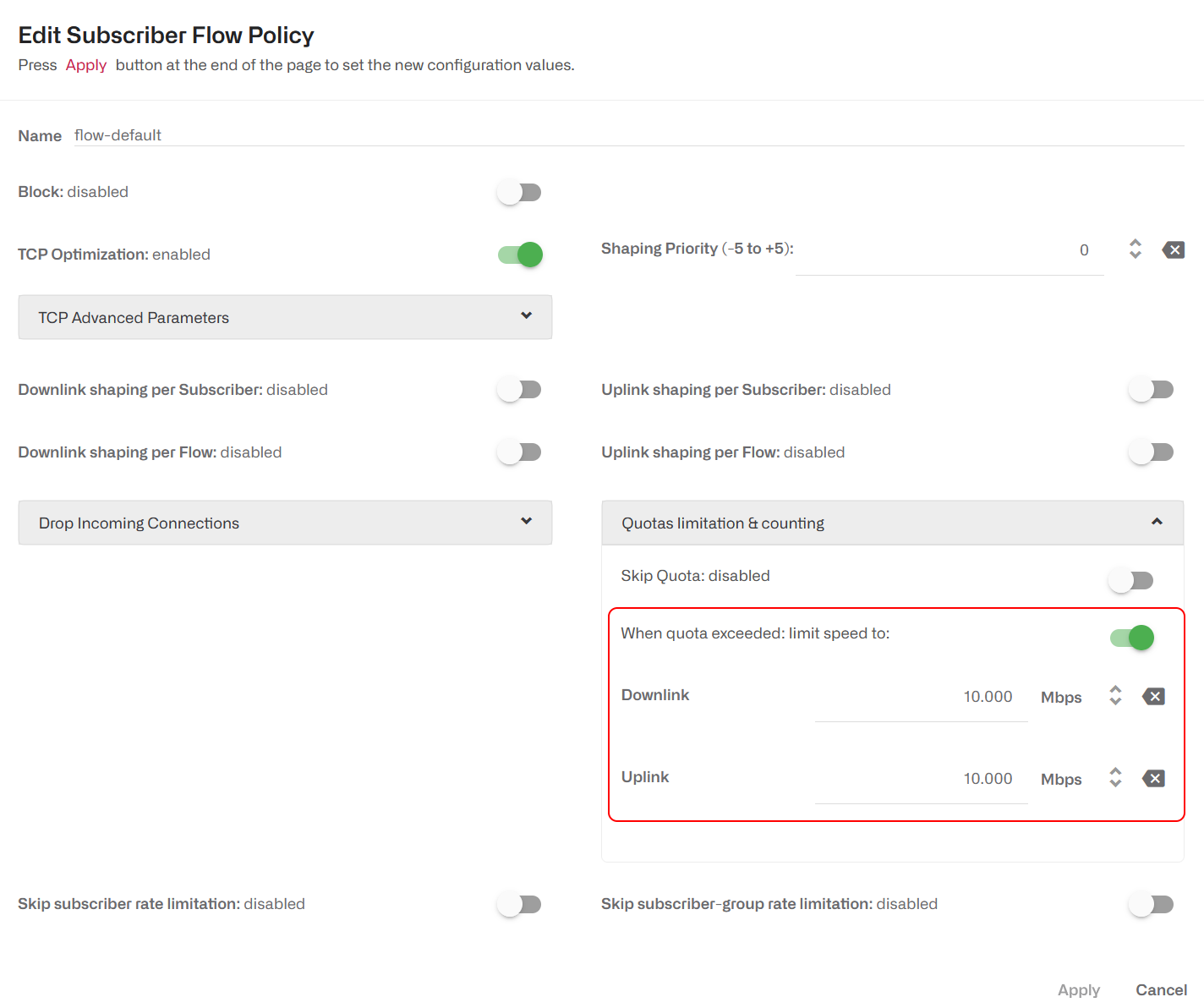Clear the Downlink speed limit value

(x=1153, y=696)
